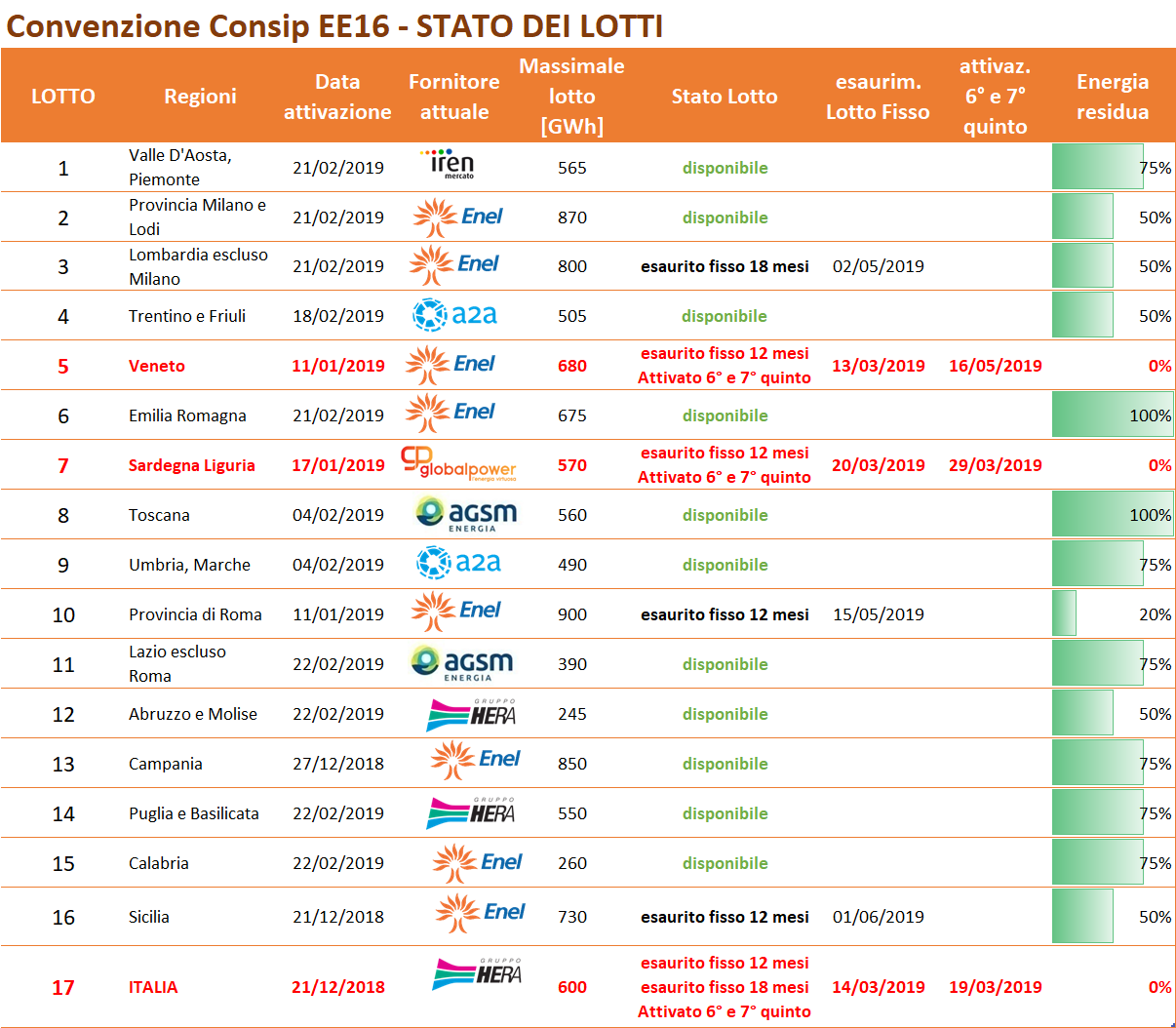Click the Massimale lotto [GWh] header
Image resolution: width=1176 pixels, height=1028 pixels.
click(571, 96)
